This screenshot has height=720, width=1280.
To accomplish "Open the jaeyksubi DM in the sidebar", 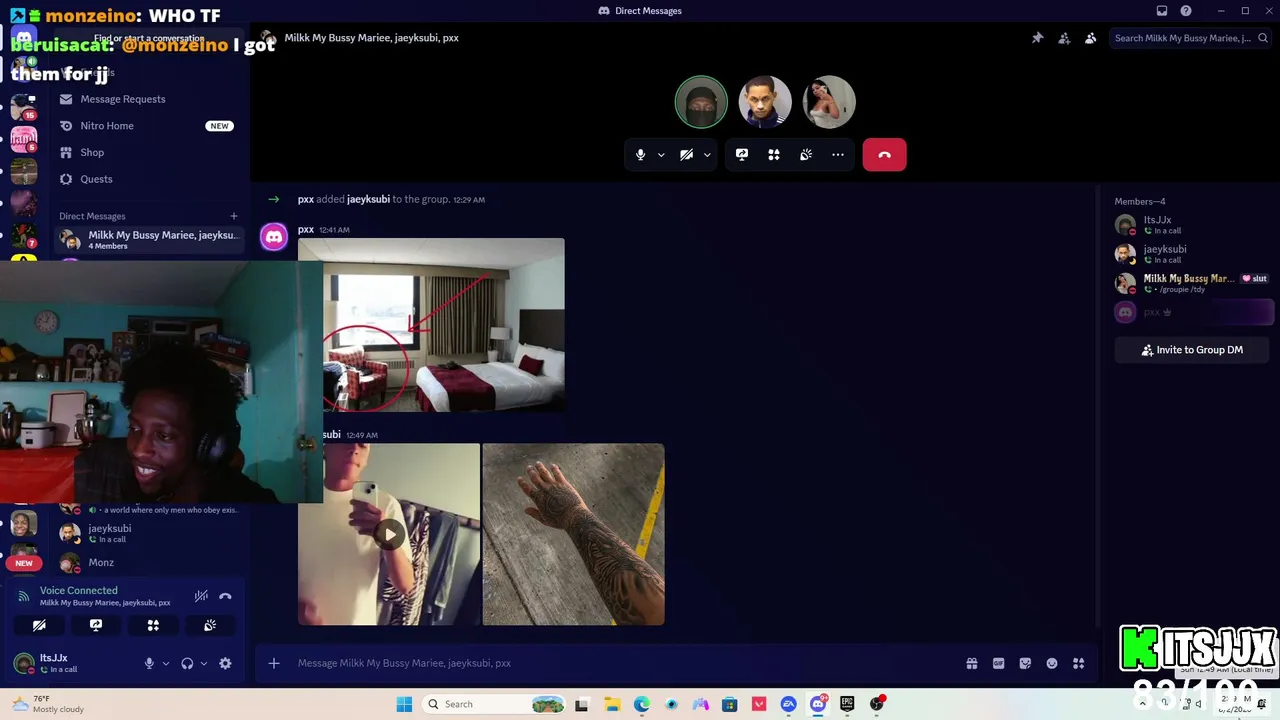I will (x=148, y=533).
